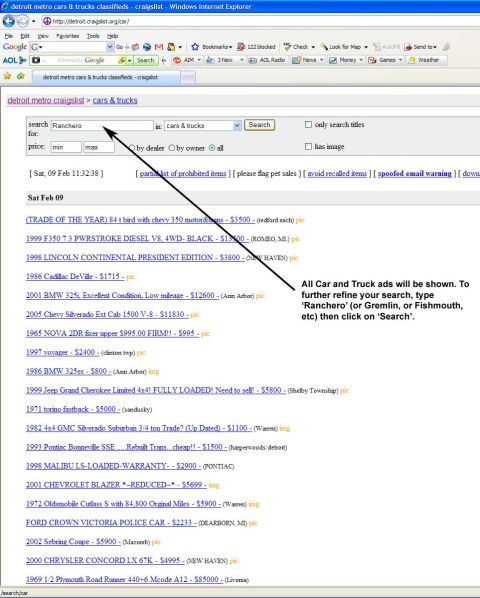This screenshot has height=598, width=480.
Task: Click the Add to Favorites star-plus icon
Action: [21, 76]
